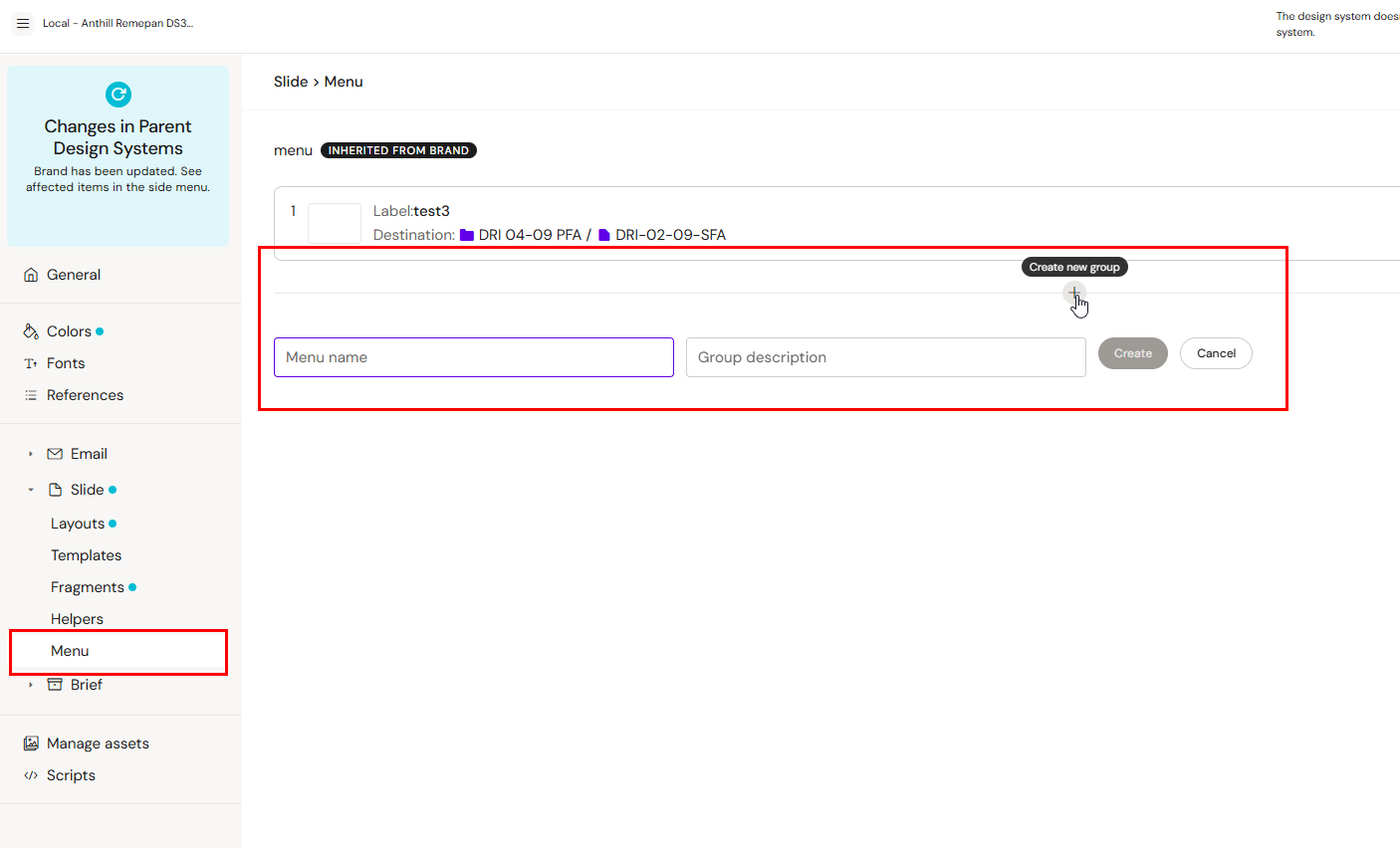
Task: Expand the Brief tree section
Action: click(31, 685)
